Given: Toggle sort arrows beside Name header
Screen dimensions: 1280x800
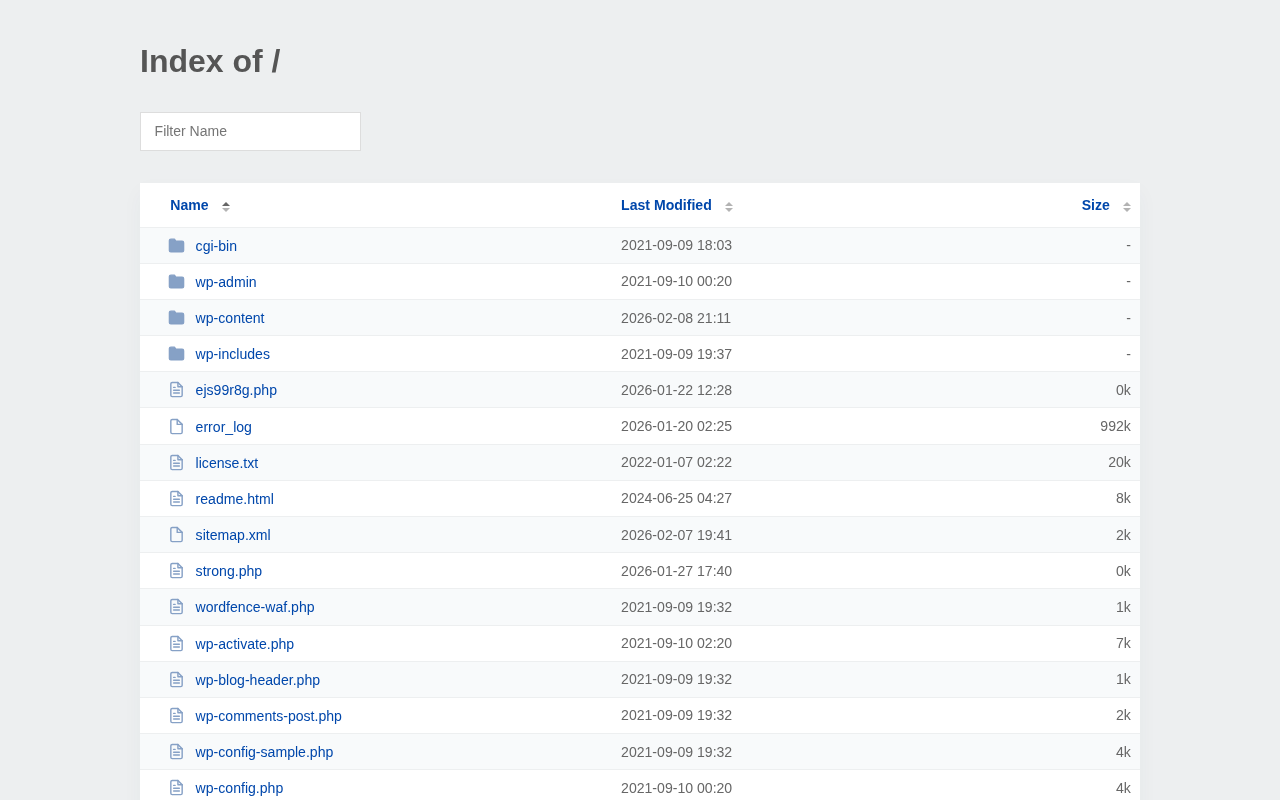Looking at the screenshot, I should click(x=226, y=206).
